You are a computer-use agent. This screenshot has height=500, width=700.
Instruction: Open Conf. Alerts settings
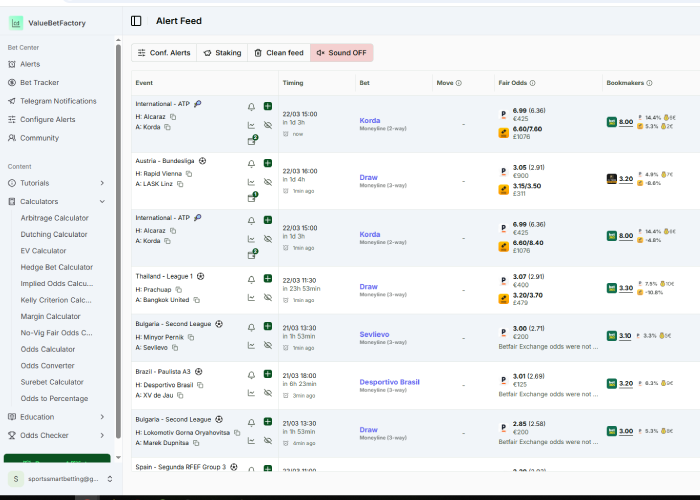pos(164,53)
